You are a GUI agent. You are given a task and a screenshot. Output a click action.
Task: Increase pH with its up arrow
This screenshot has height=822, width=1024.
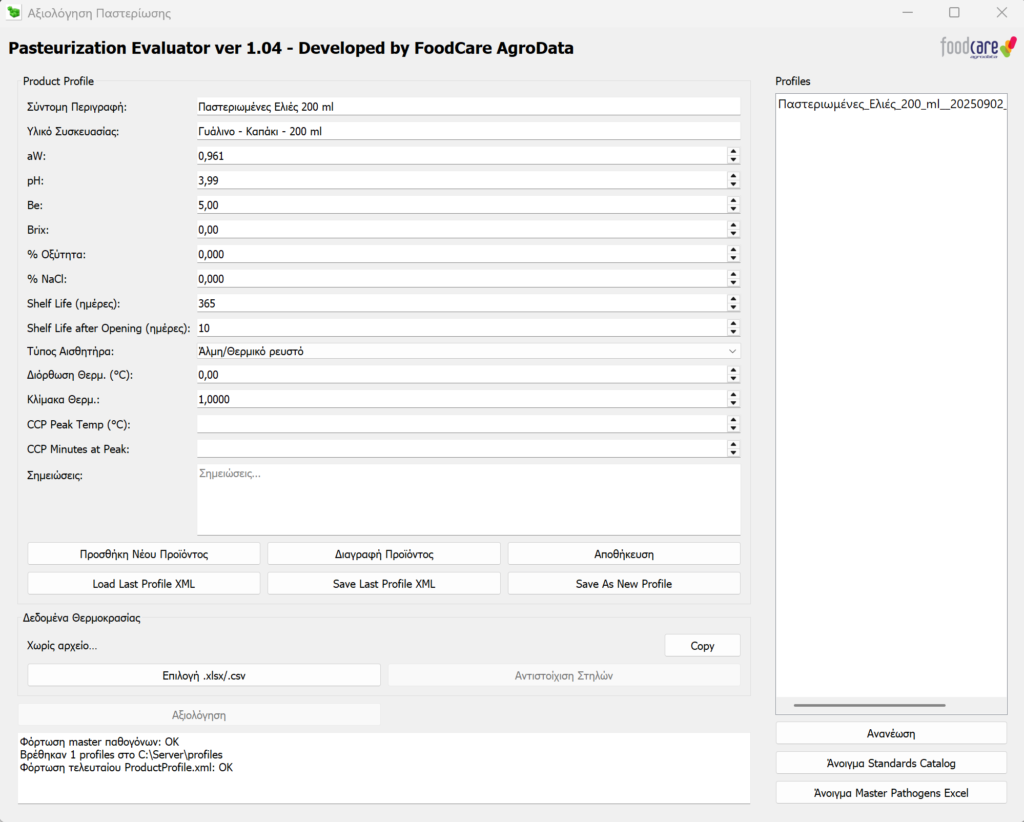[733, 176]
